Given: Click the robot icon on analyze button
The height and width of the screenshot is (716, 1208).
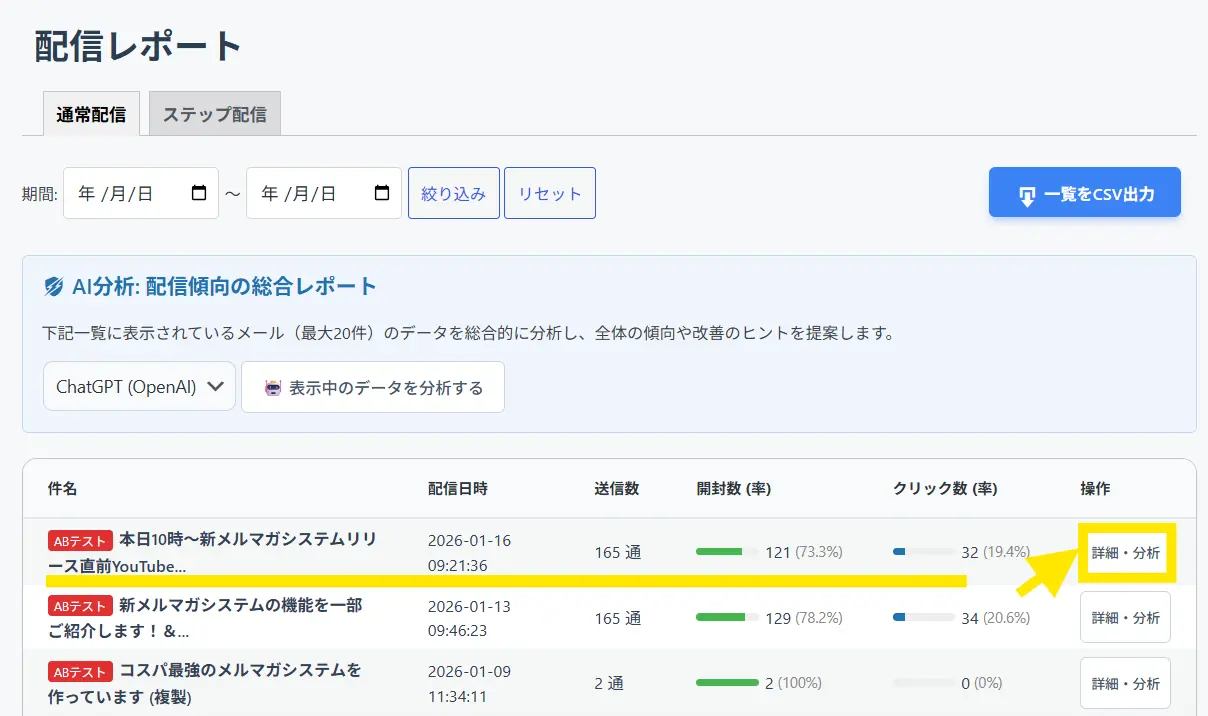Looking at the screenshot, I should coord(273,388).
